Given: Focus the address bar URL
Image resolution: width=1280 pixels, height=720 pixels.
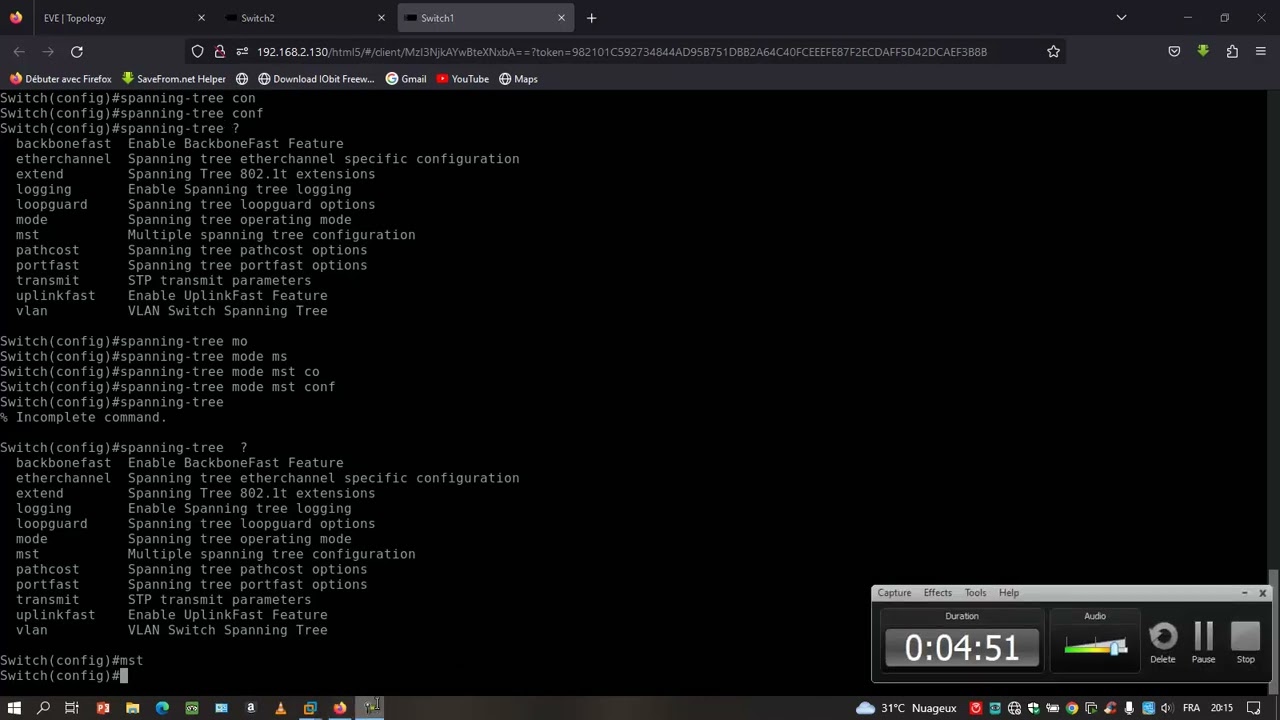Looking at the screenshot, I should (x=621, y=52).
